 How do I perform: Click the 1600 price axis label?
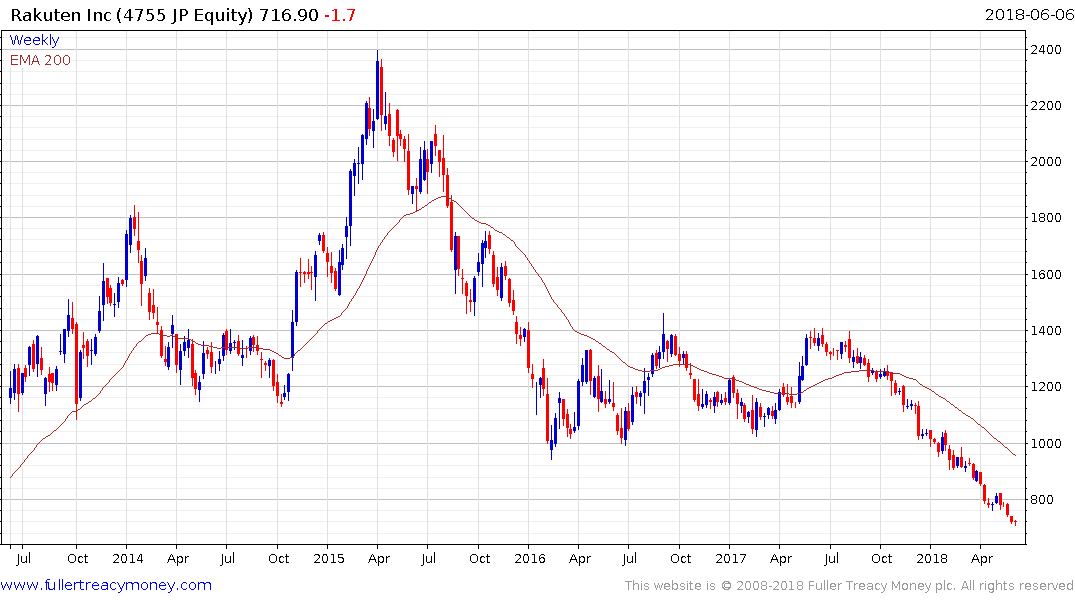point(1046,274)
